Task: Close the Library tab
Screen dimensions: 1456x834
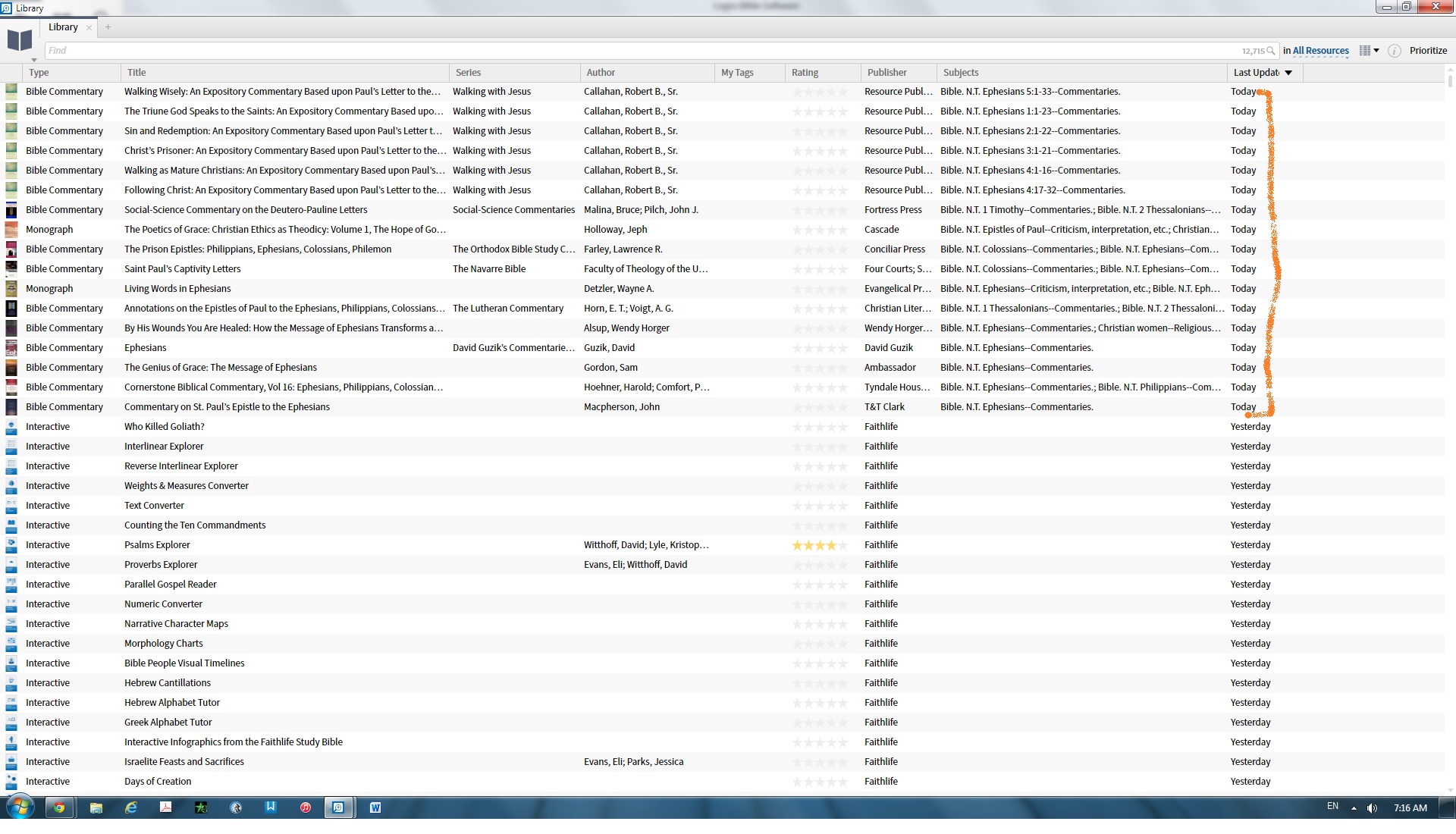Action: [89, 28]
